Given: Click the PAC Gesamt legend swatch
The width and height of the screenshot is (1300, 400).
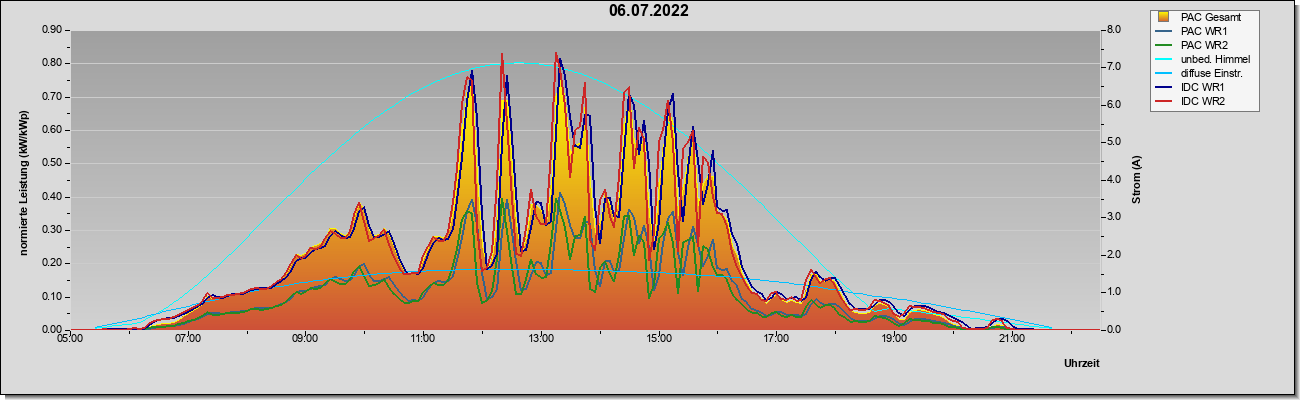Looking at the screenshot, I should (x=1163, y=17).
